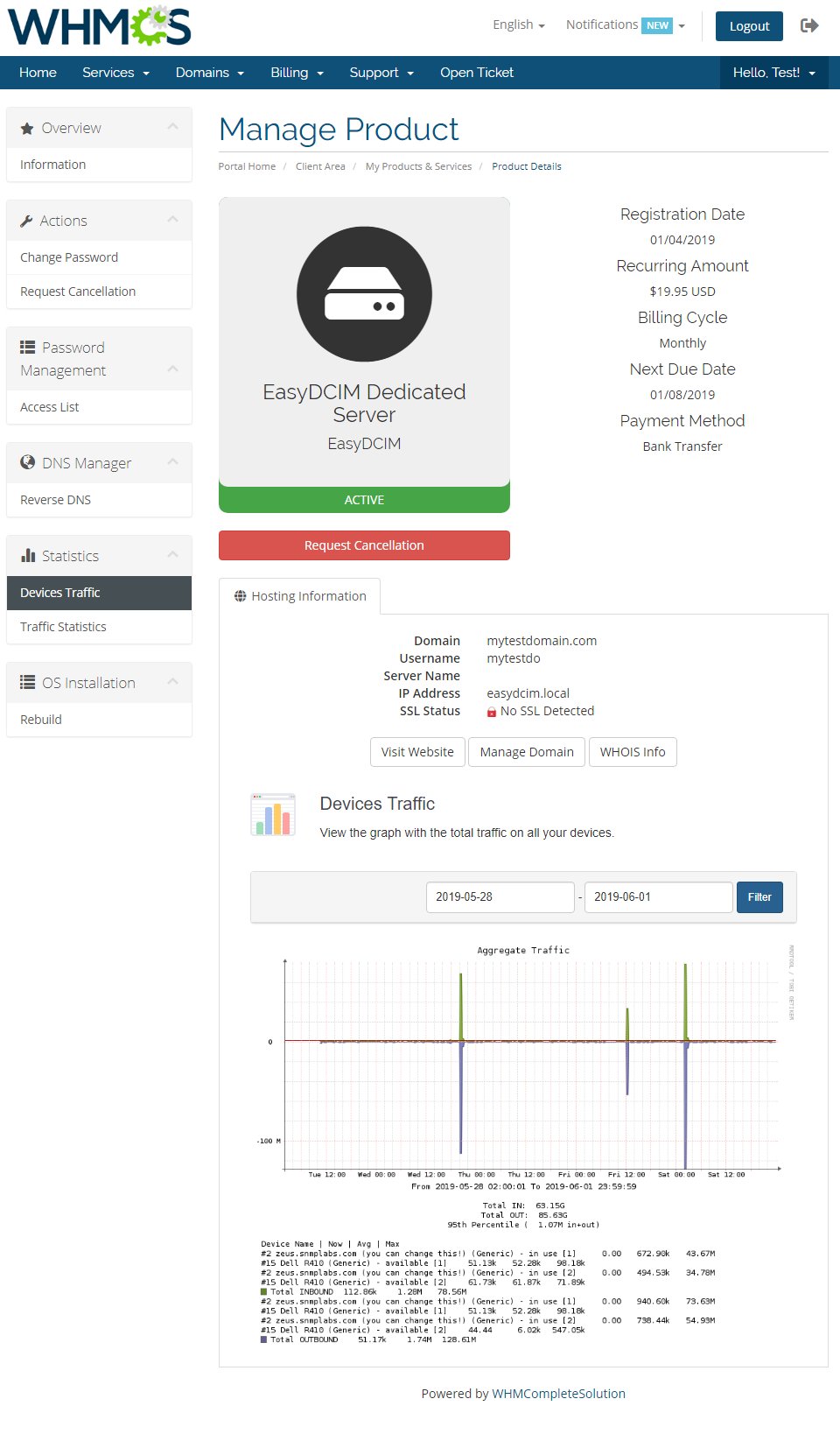Open Reverse DNS in the sidebar

pyautogui.click(x=99, y=500)
